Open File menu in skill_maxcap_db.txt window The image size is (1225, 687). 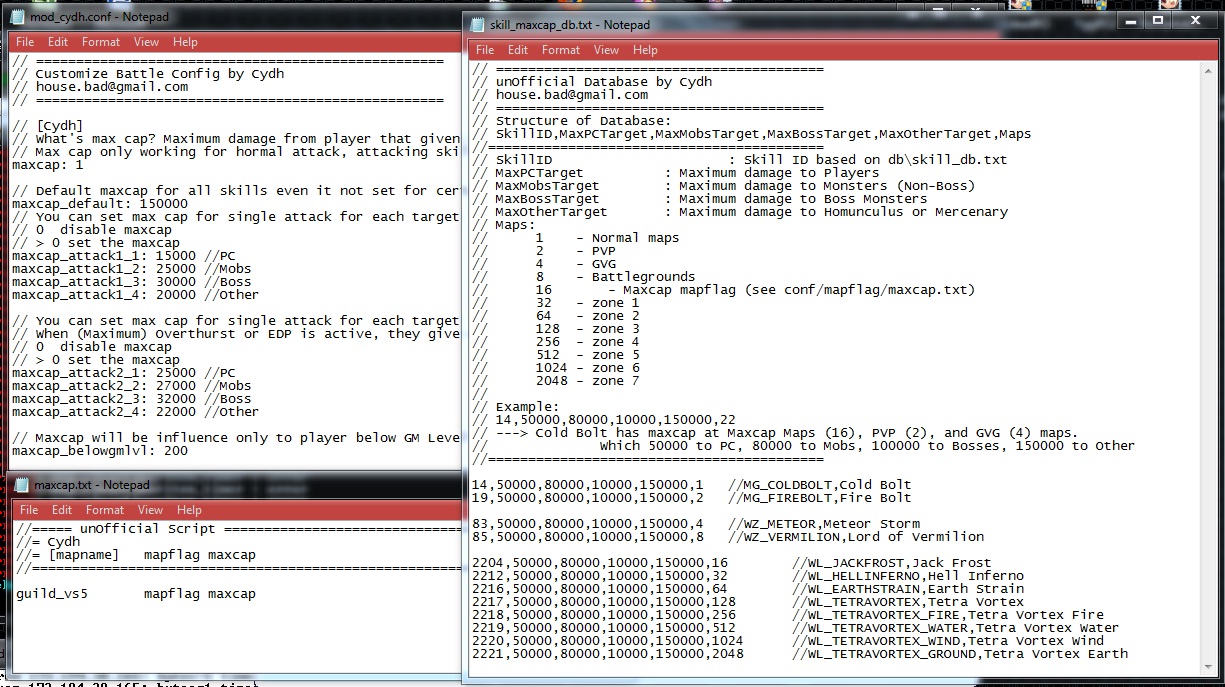point(485,50)
